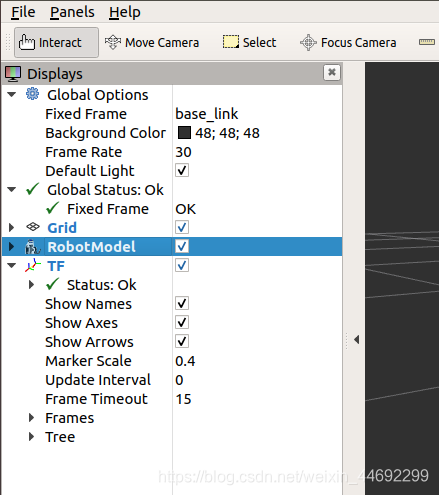Viewport: 439px width, 495px height.
Task: Click the Global Status: Ok label
Action: pyautogui.click(x=105, y=190)
